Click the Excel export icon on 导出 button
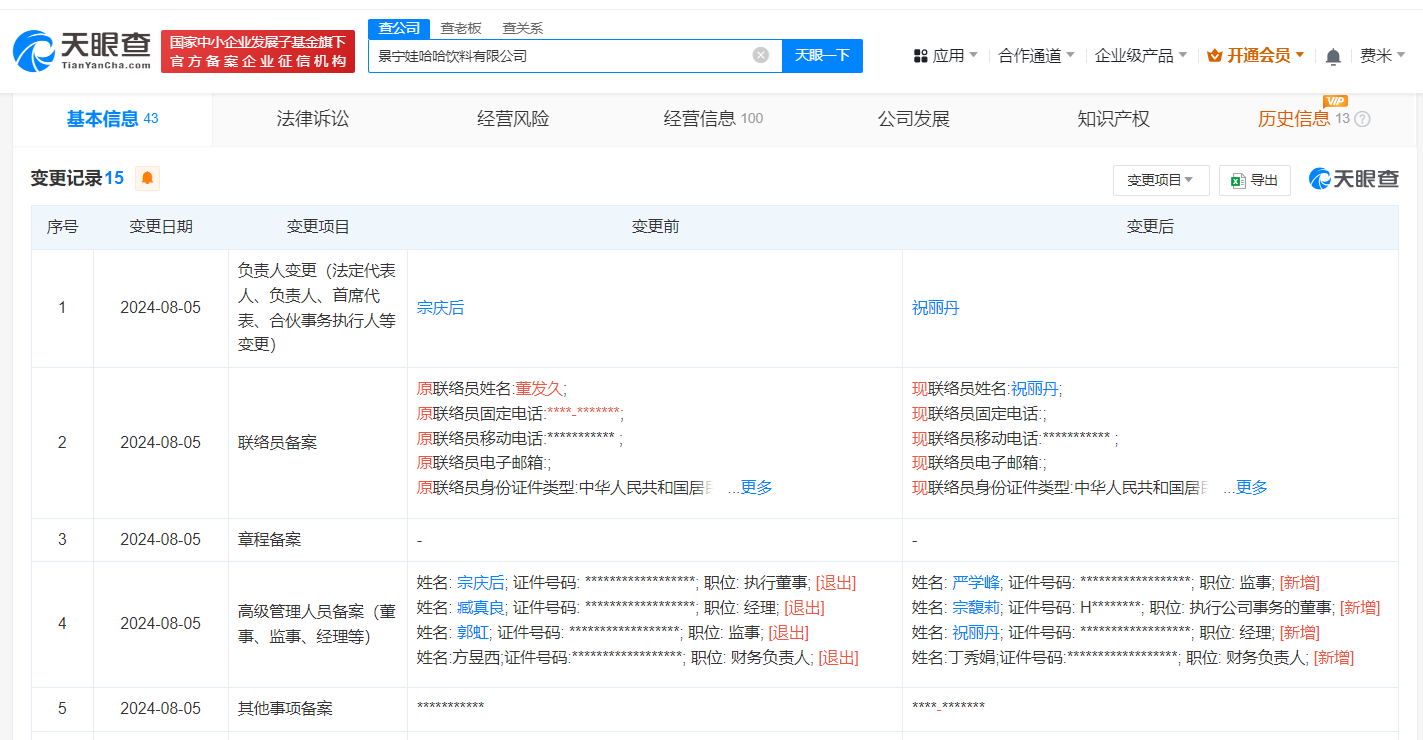Viewport: 1423px width, 740px height. [1238, 179]
